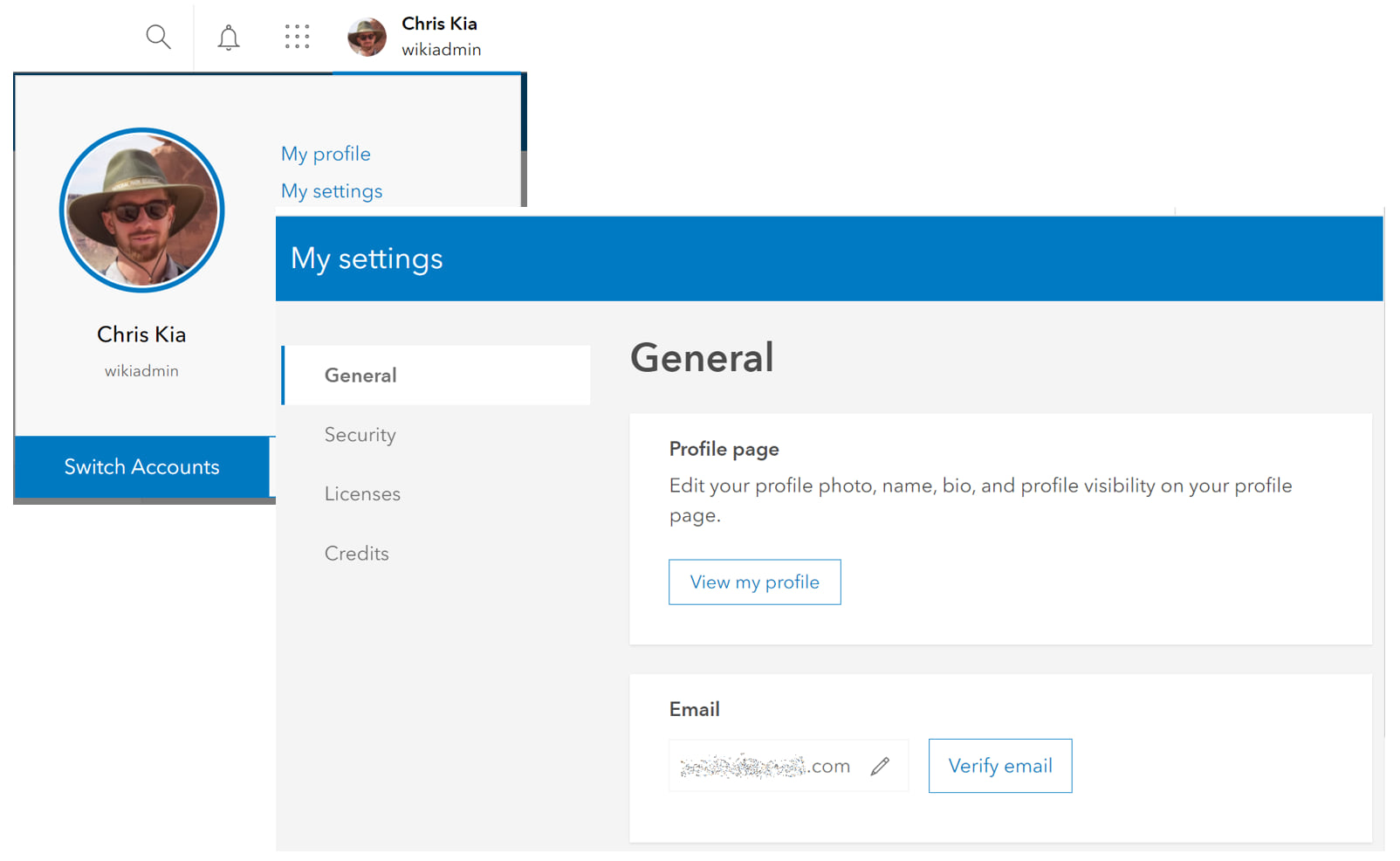Click the pencil icon to edit email
The height and width of the screenshot is (861, 1400).
pos(881,766)
